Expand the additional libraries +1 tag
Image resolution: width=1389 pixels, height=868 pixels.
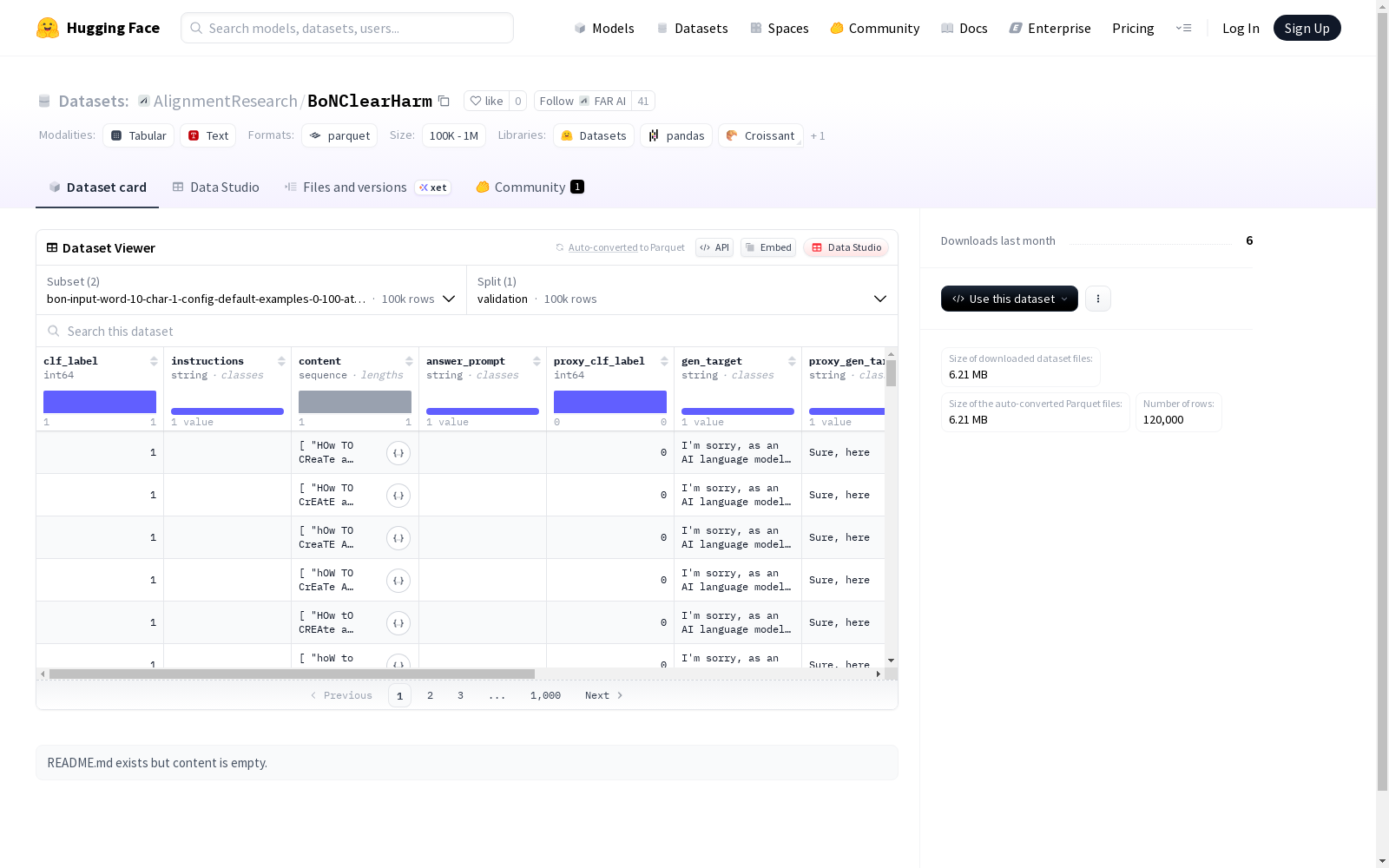[x=818, y=135]
